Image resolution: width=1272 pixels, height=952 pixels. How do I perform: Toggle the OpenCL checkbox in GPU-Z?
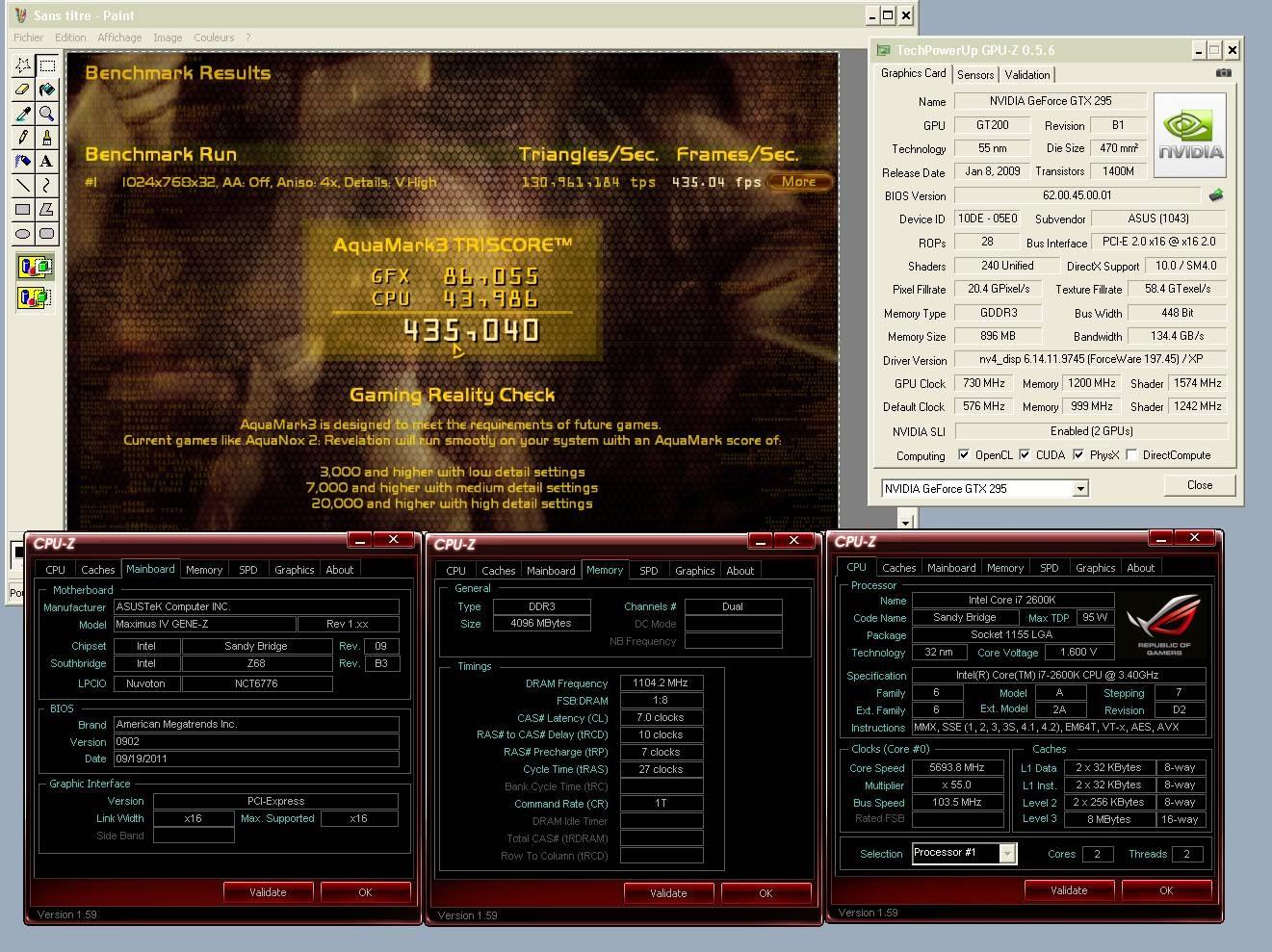[x=963, y=454]
